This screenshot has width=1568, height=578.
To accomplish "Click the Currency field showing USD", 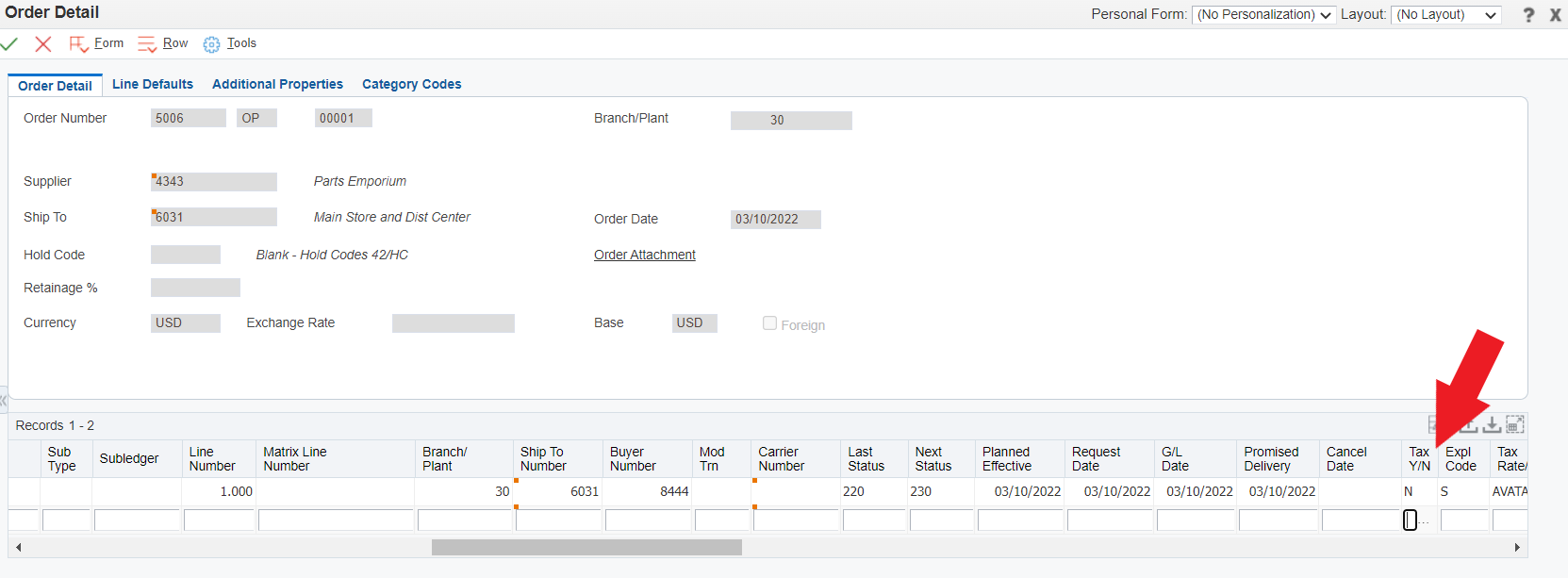I will point(186,323).
